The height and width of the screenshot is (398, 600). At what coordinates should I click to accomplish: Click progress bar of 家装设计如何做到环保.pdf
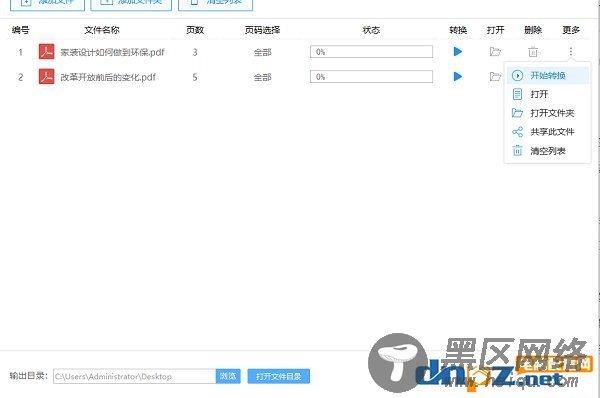[x=371, y=52]
